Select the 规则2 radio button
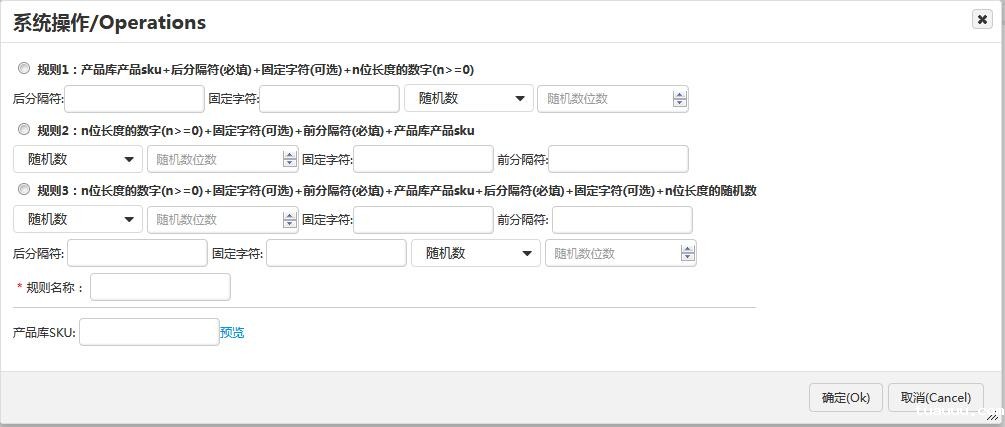Image resolution: width=1005 pixels, height=427 pixels. click(x=24, y=130)
